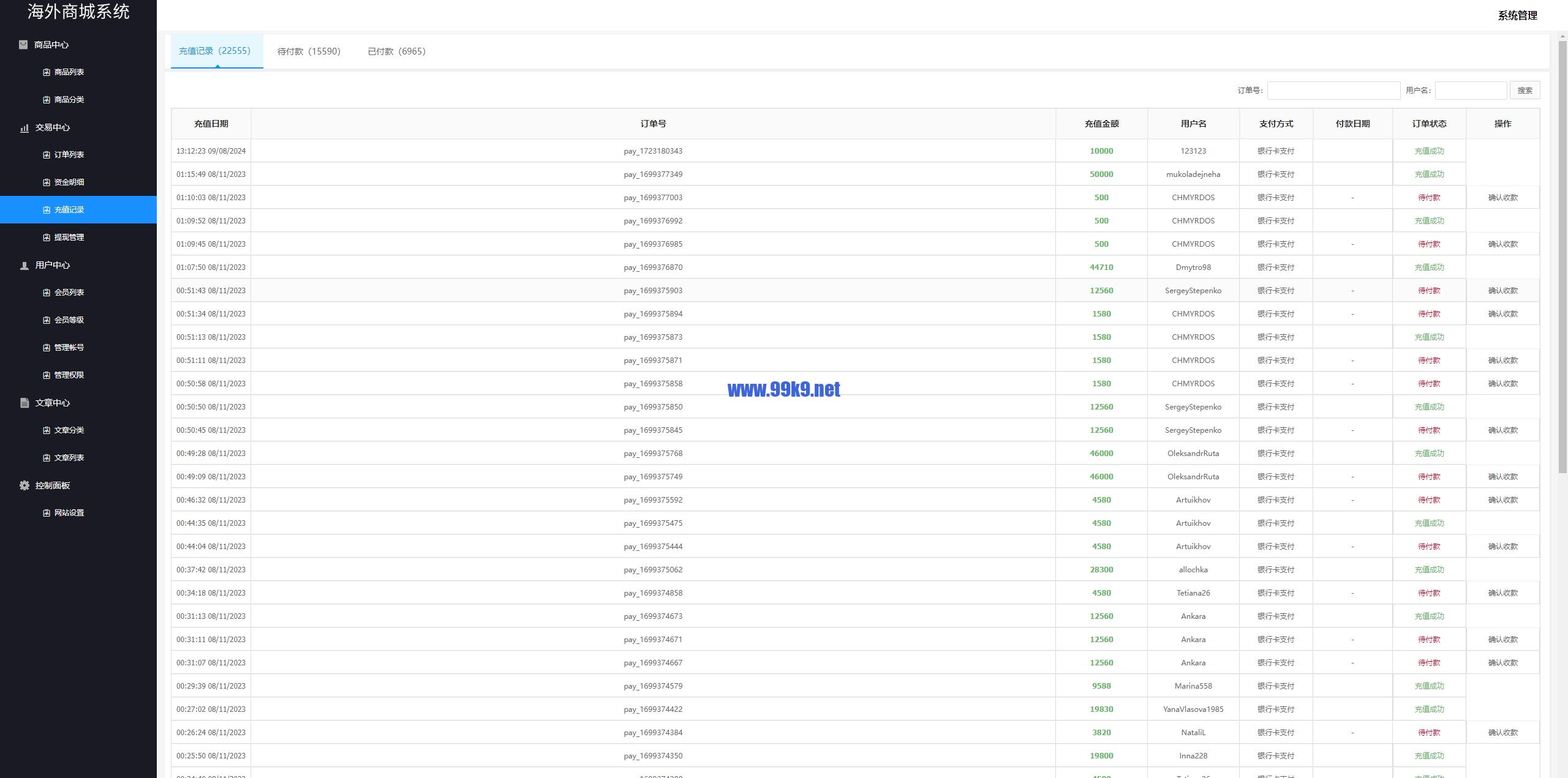Viewport: 1568px width, 778px height.
Task: Confirm payment for order pay_1699377003
Action: tap(1502, 198)
